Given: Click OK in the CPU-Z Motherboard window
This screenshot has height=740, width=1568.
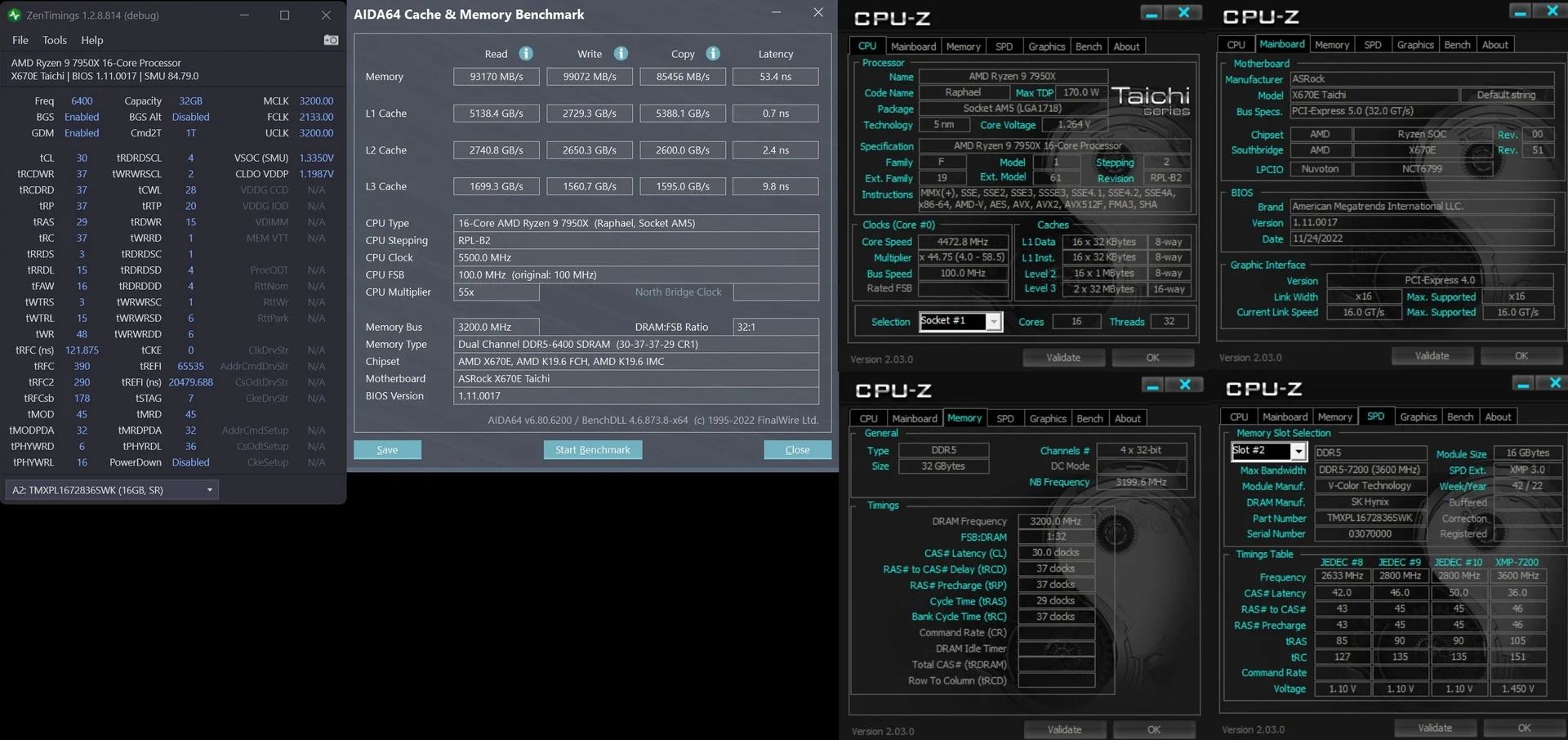Looking at the screenshot, I should [x=1521, y=356].
